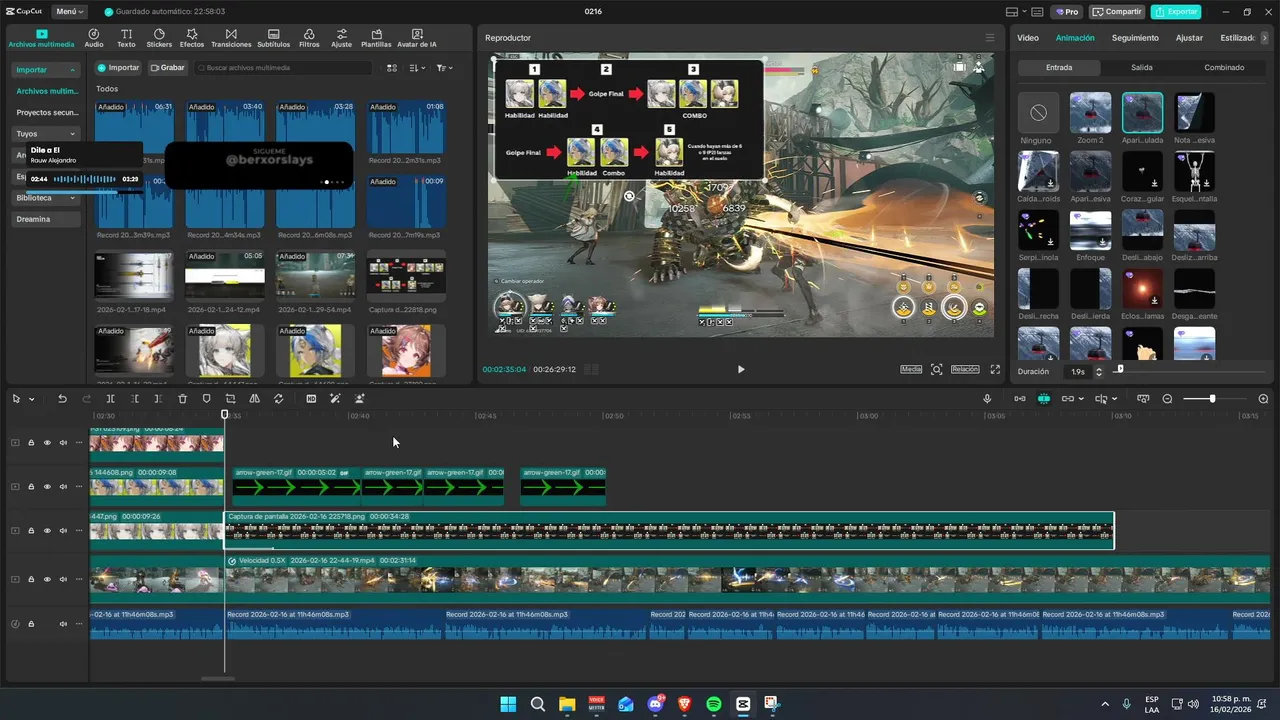Switch to the Salida animation tab
1280x720 pixels.
(x=1141, y=68)
